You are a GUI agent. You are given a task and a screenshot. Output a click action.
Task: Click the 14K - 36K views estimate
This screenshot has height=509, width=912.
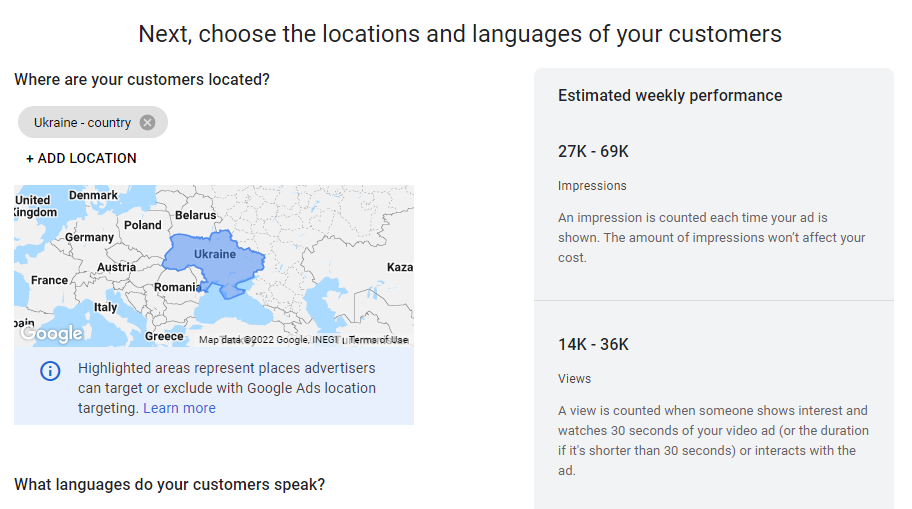point(593,344)
